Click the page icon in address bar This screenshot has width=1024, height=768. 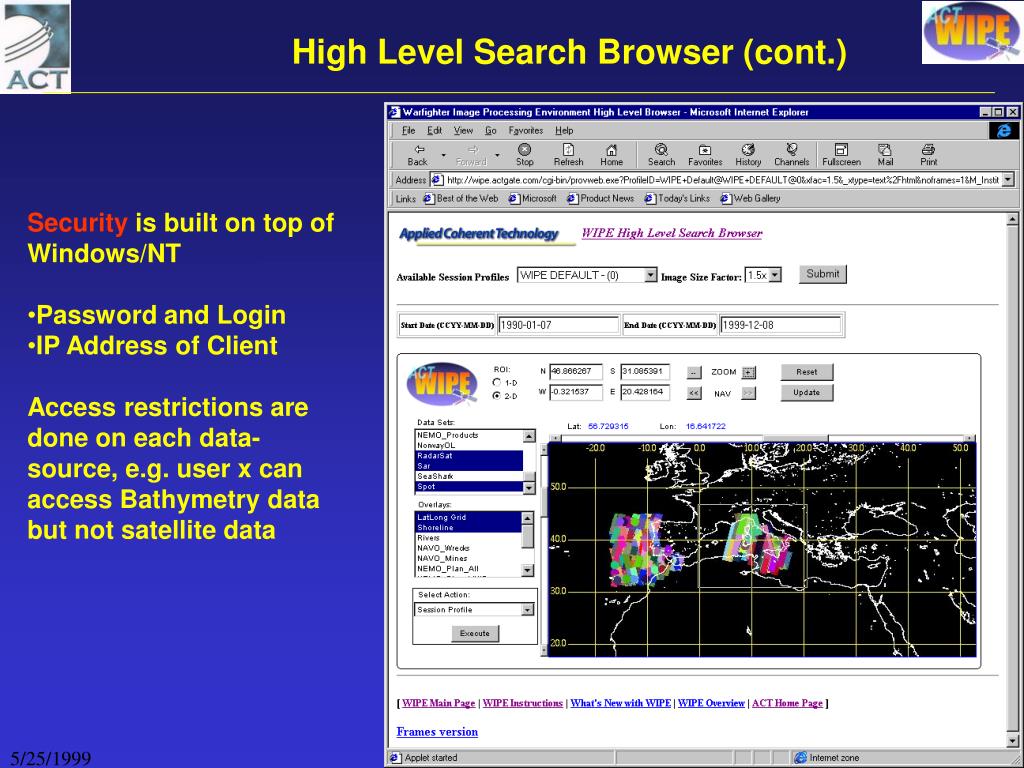click(437, 180)
